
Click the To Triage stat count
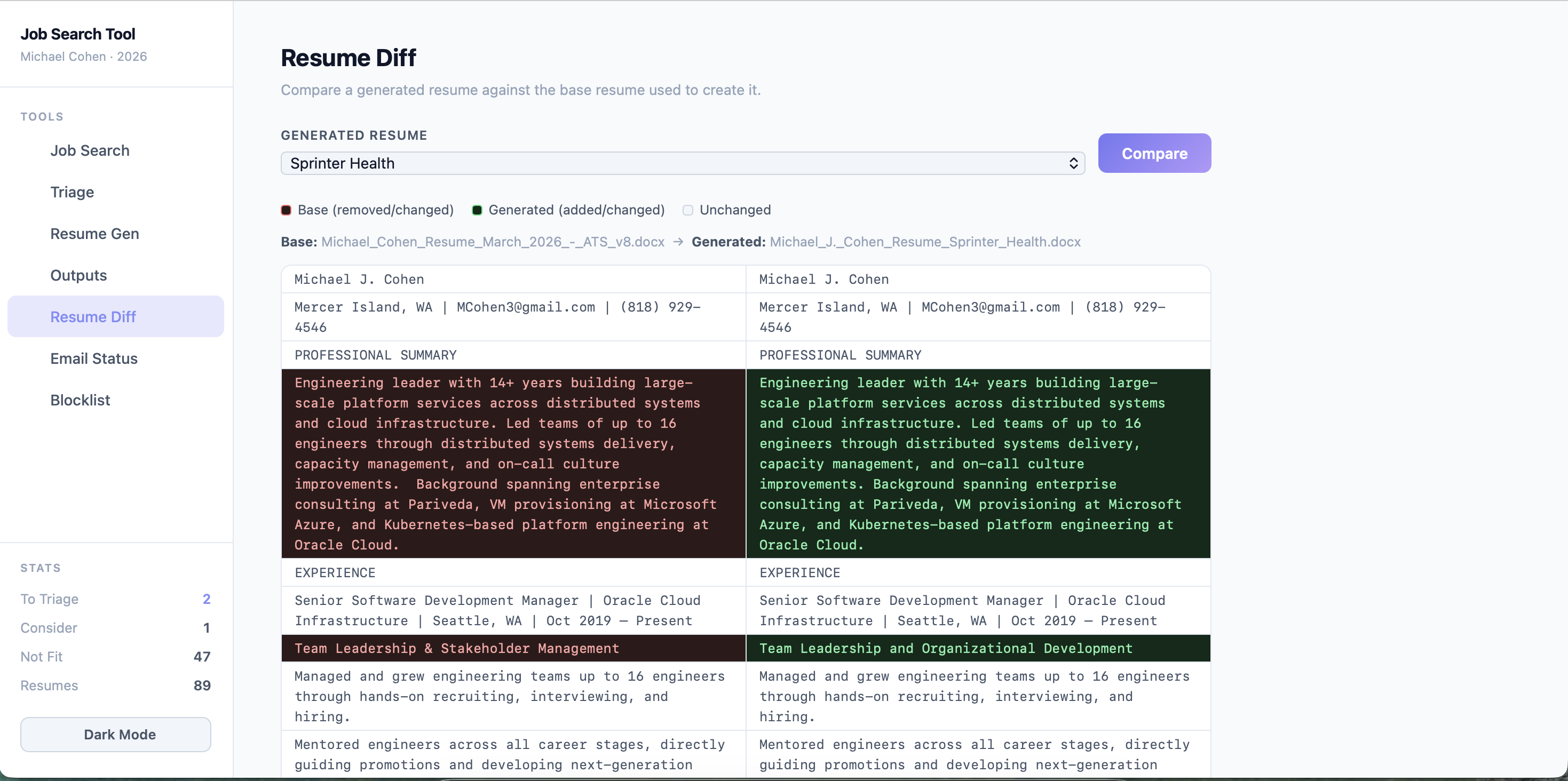(207, 599)
